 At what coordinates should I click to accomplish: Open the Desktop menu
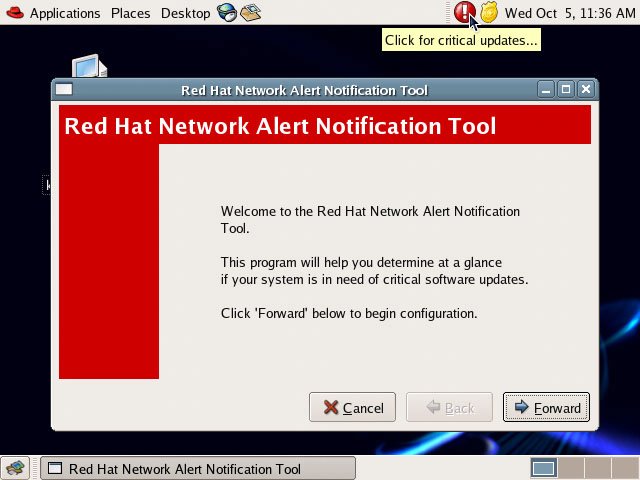pyautogui.click(x=185, y=13)
